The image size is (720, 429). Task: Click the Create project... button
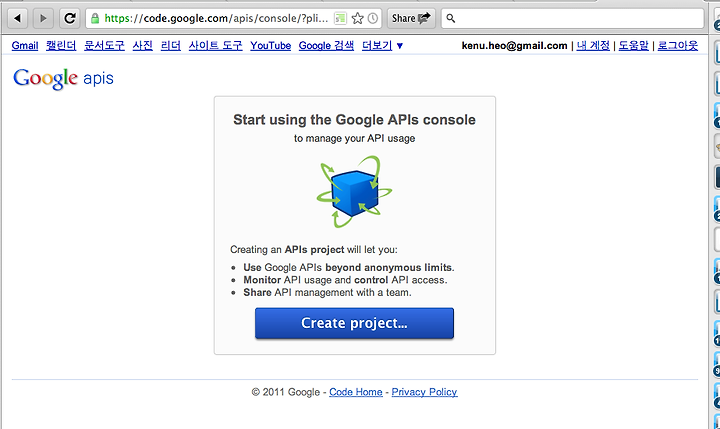tap(354, 323)
